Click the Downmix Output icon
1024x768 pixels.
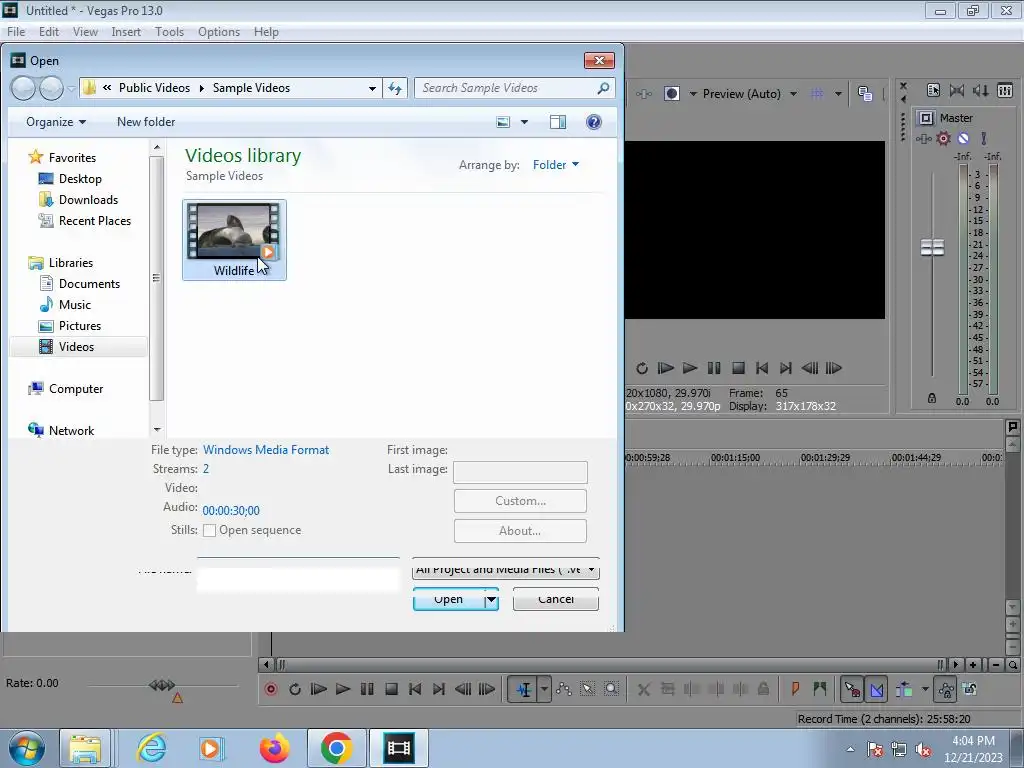(x=957, y=91)
